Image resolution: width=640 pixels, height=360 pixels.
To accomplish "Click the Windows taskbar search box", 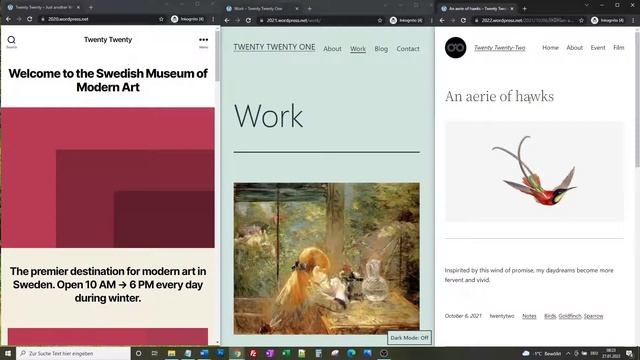I will [73, 353].
